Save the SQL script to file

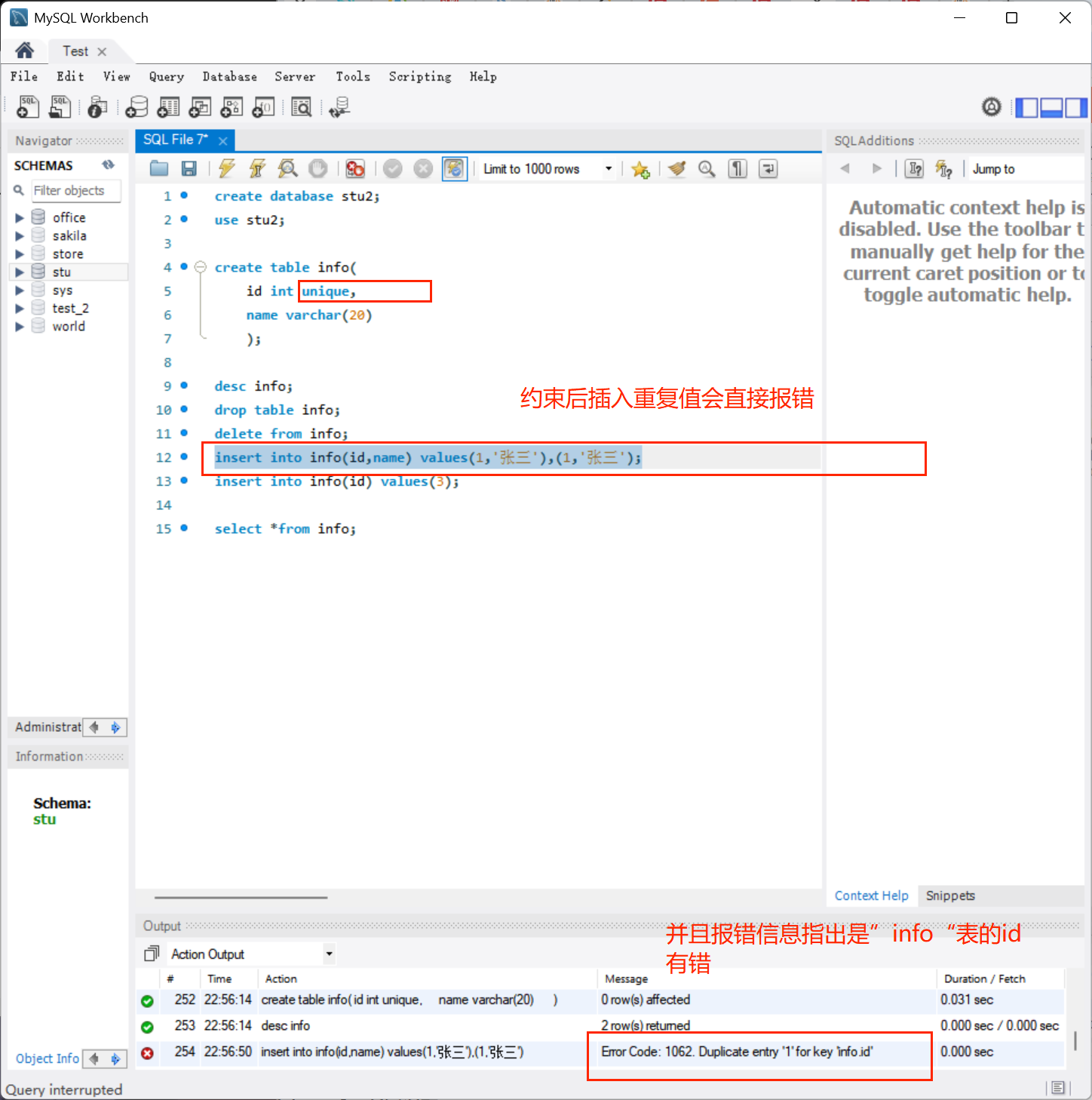189,169
